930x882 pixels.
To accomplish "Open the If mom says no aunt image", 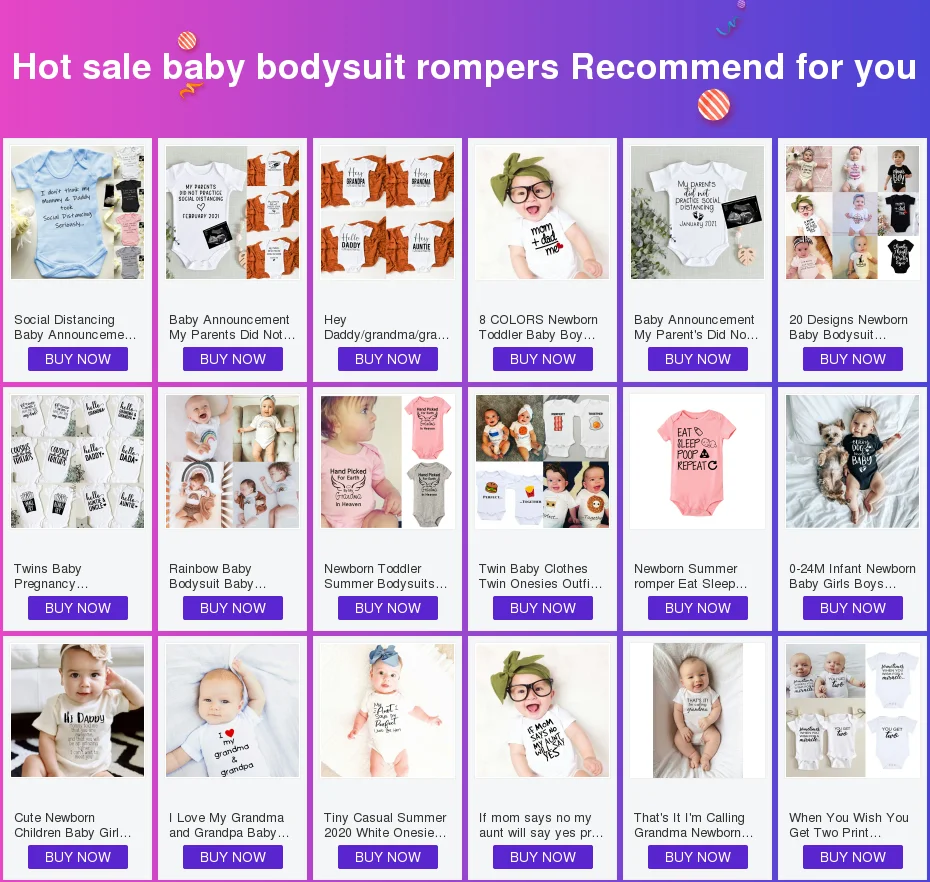I will click(x=542, y=711).
